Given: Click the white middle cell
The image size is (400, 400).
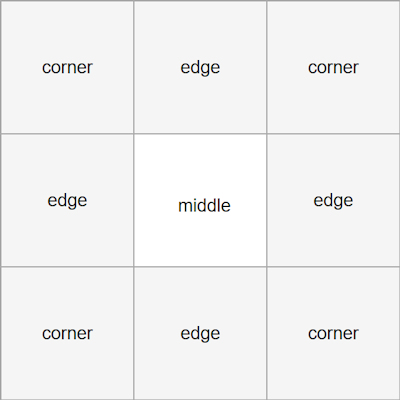Looking at the screenshot, I should [200, 200].
